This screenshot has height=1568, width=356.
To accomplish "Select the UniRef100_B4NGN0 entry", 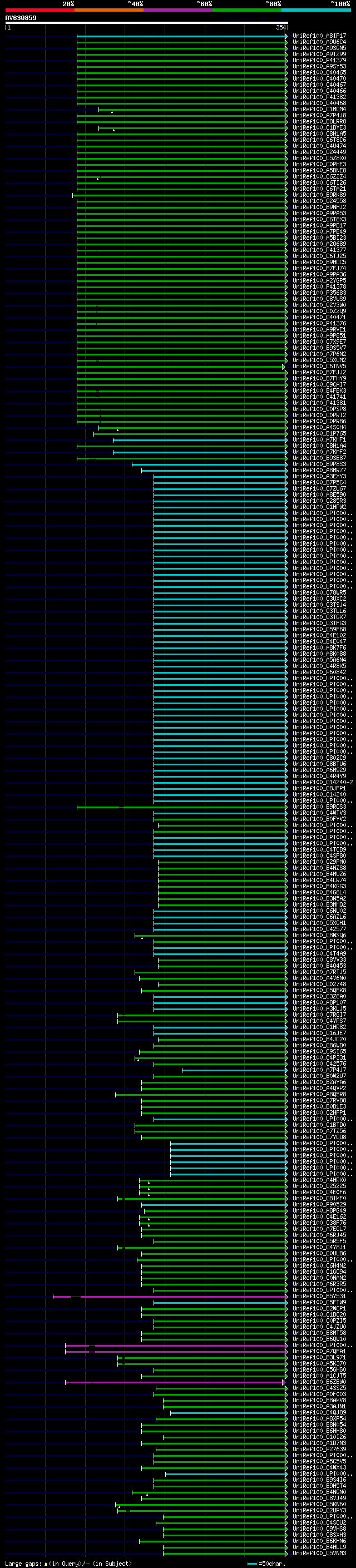I will (x=319, y=1492).
